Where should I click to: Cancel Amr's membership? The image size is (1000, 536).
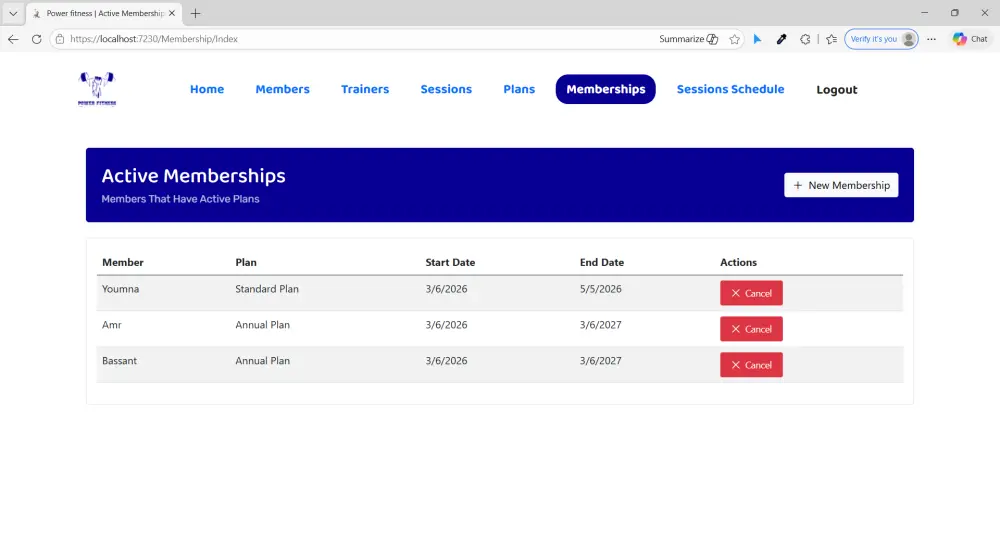[x=751, y=329]
